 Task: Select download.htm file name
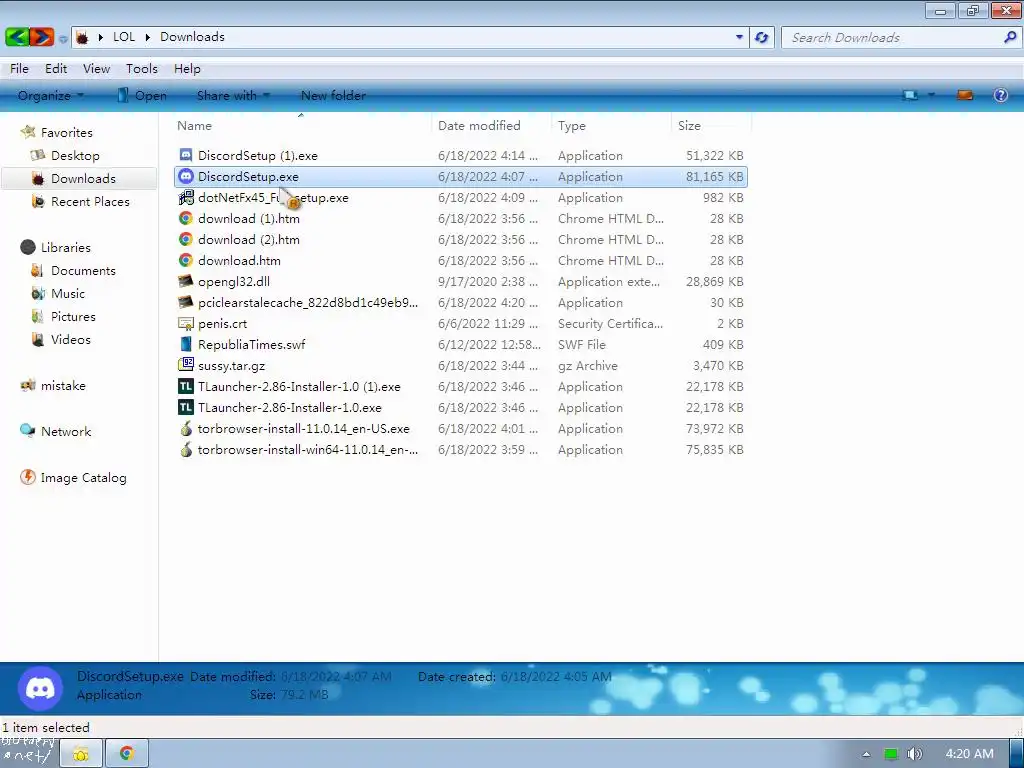239,261
